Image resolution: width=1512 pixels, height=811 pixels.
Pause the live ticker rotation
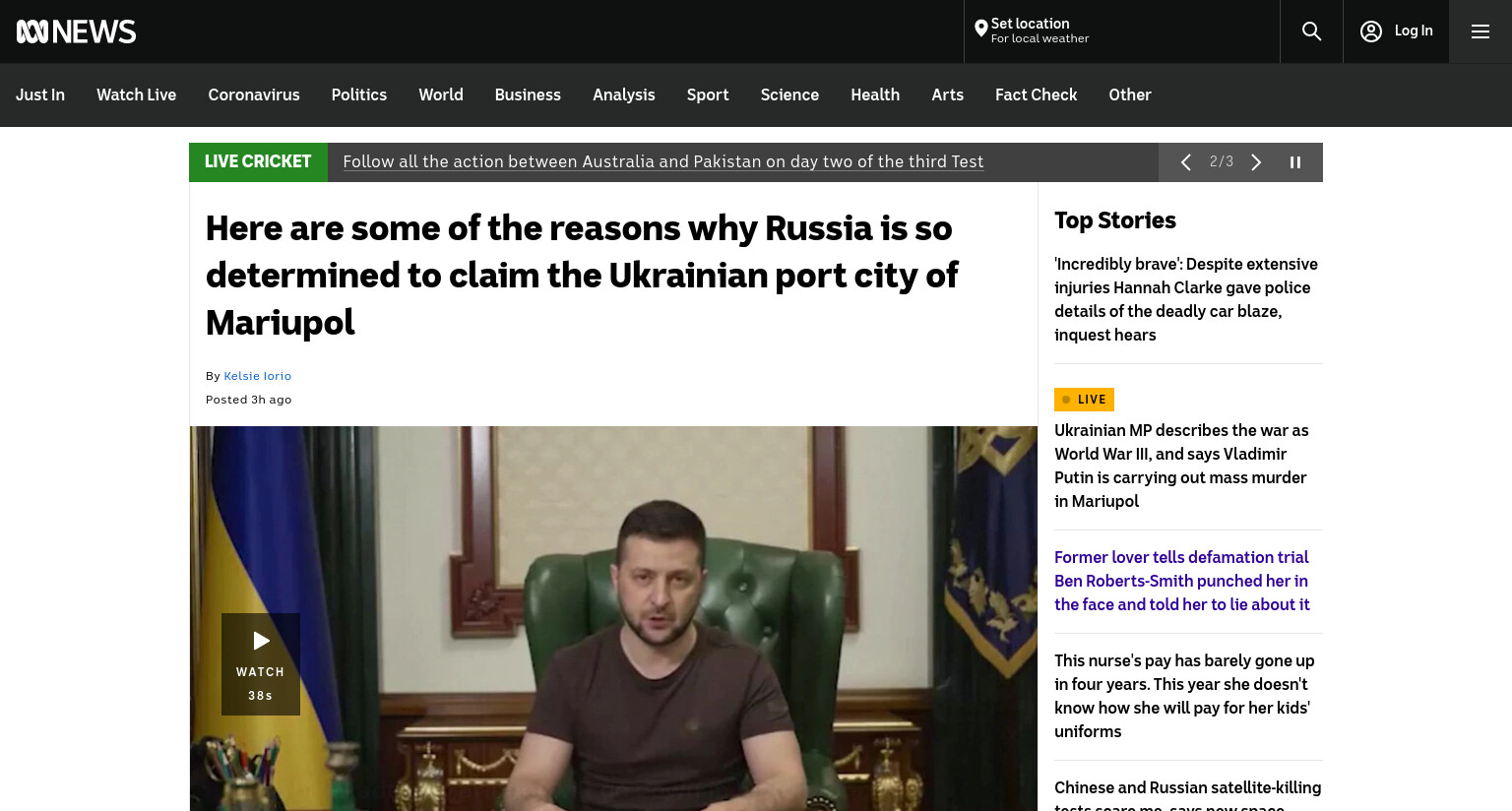[x=1295, y=162]
